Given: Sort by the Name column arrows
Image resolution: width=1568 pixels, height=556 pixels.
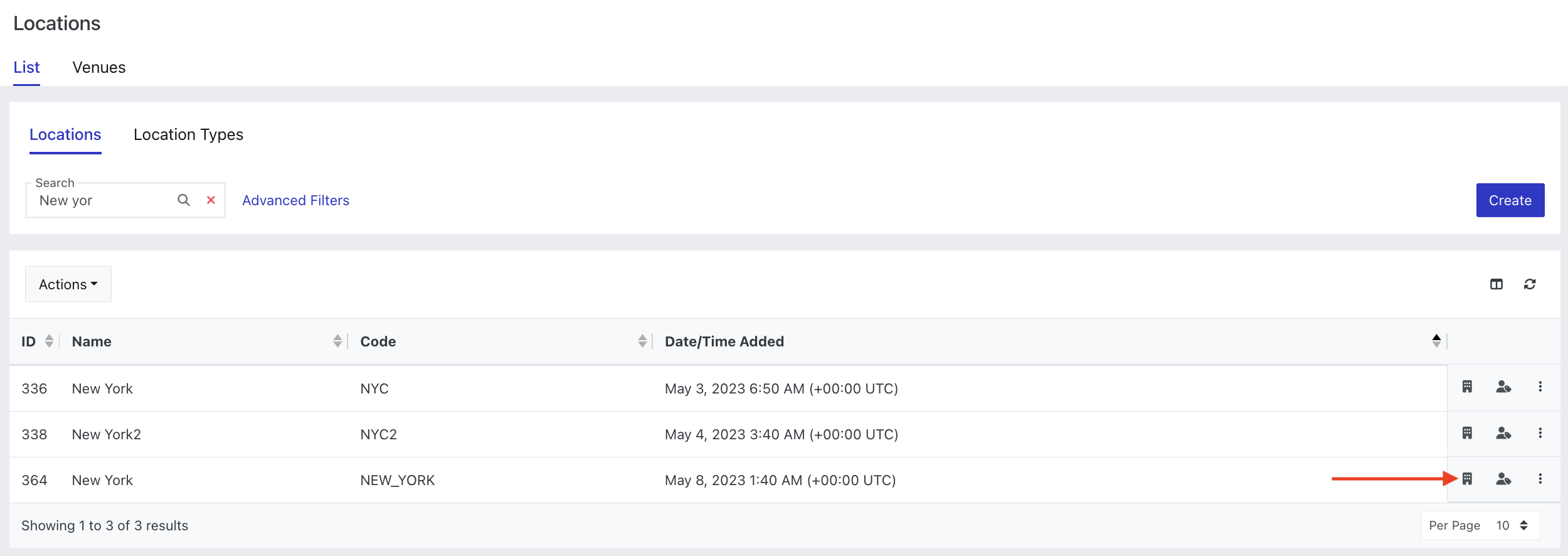Looking at the screenshot, I should tap(337, 341).
